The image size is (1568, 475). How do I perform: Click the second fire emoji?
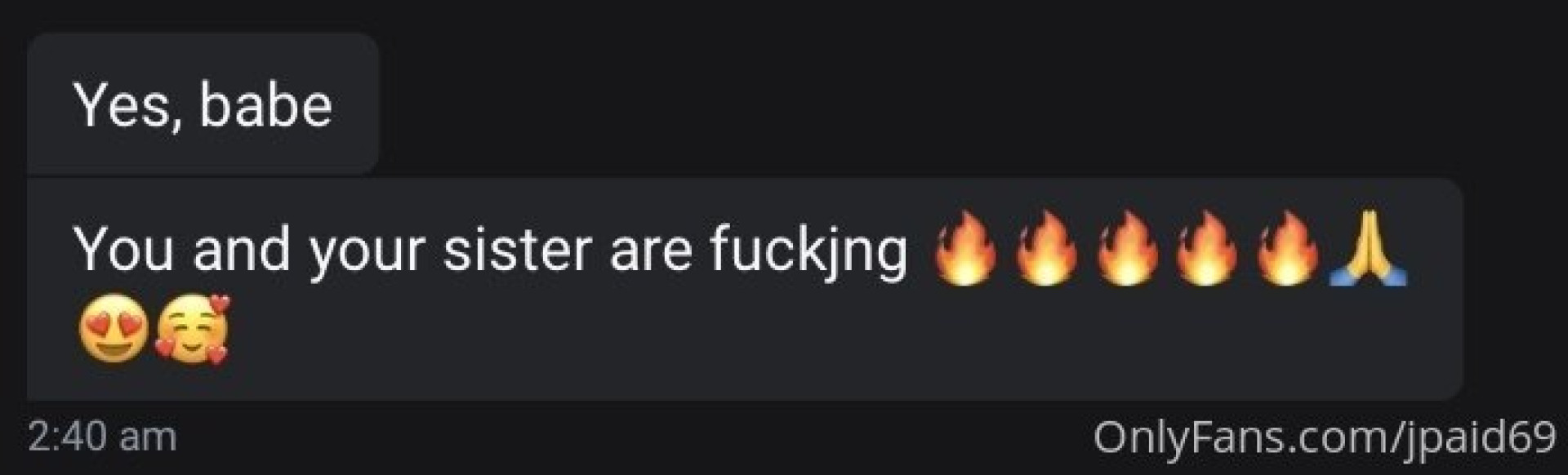[1046, 249]
